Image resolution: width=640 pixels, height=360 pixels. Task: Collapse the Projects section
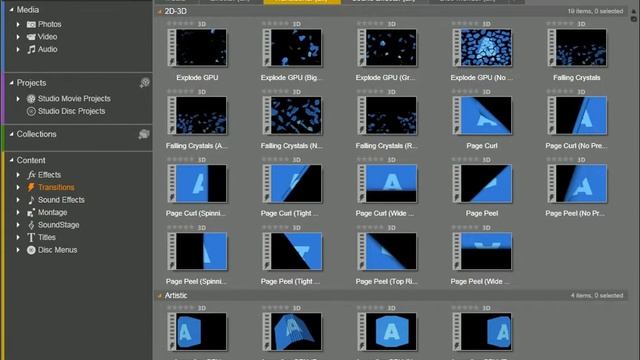click(x=11, y=83)
